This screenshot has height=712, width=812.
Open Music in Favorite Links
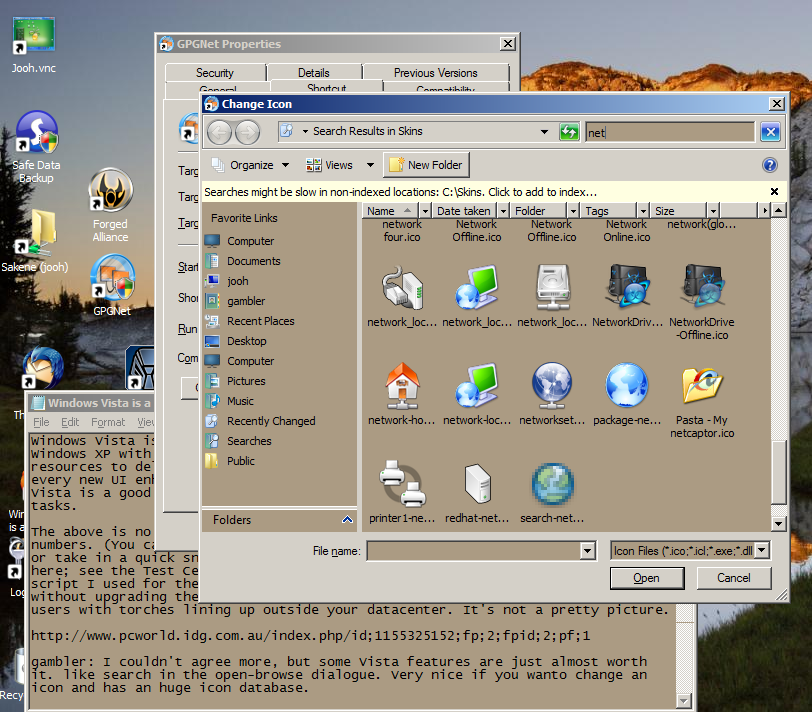pos(240,401)
